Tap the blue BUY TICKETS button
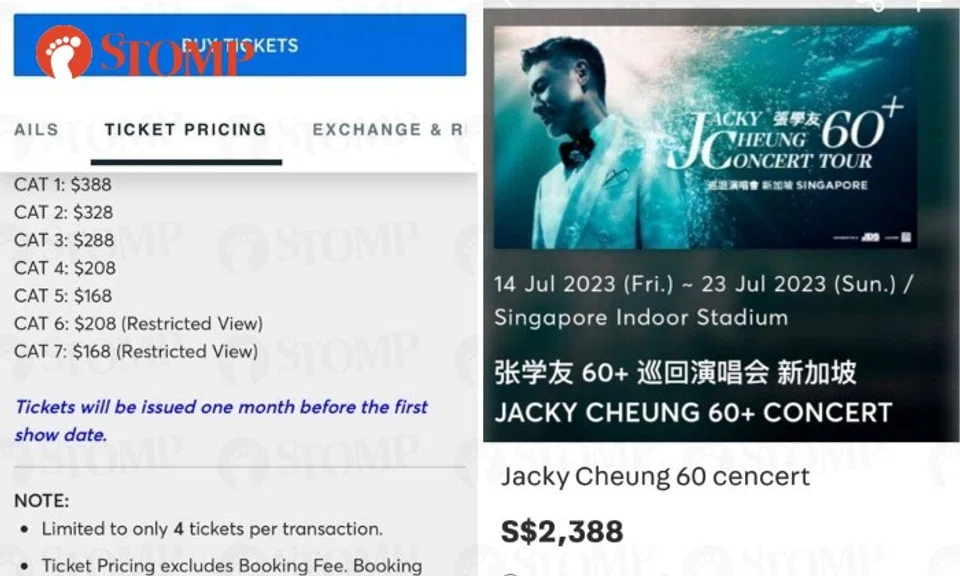The image size is (960, 576). click(240, 45)
